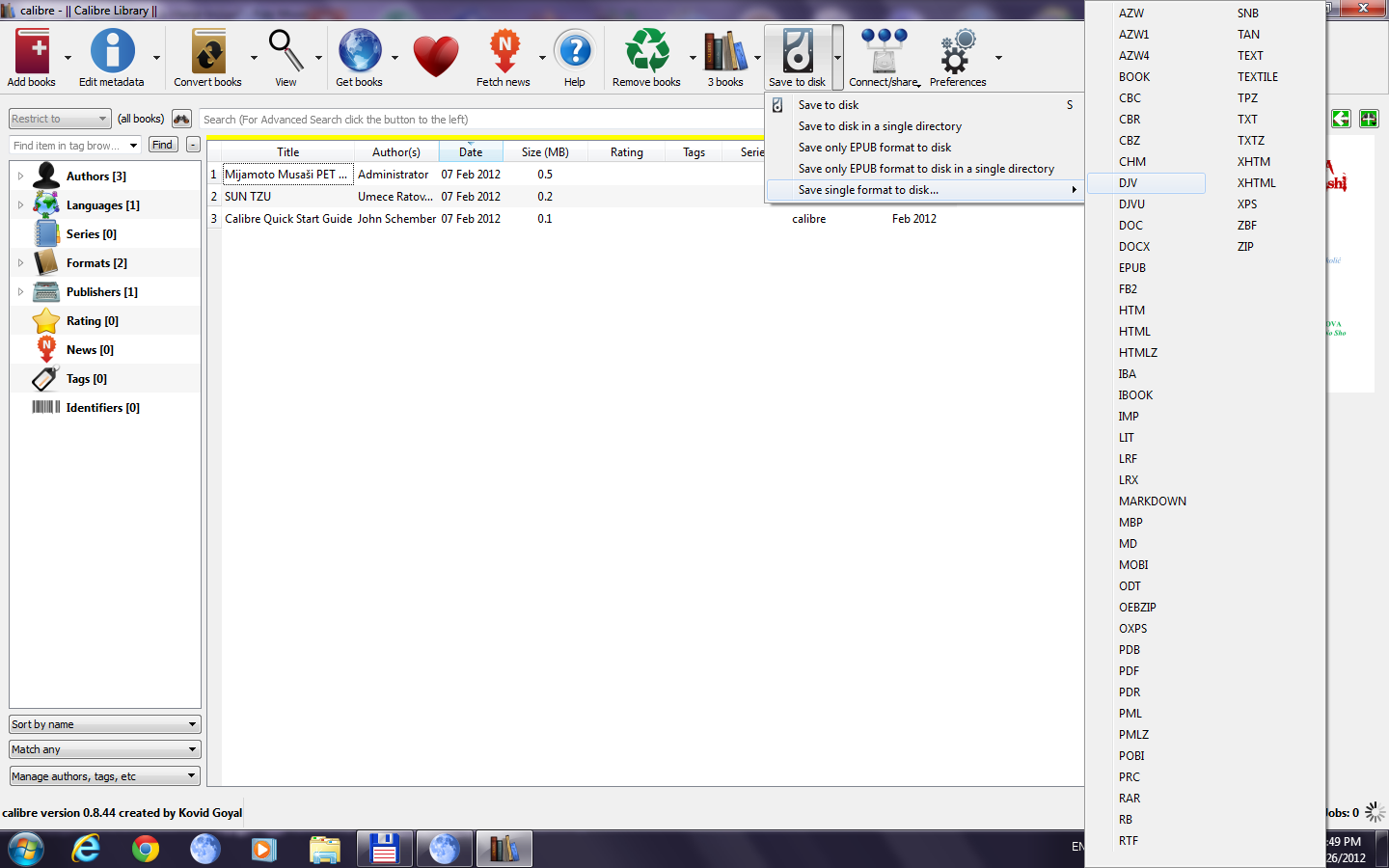Click the Remove books recycle icon
The image size is (1389, 868).
click(647, 51)
